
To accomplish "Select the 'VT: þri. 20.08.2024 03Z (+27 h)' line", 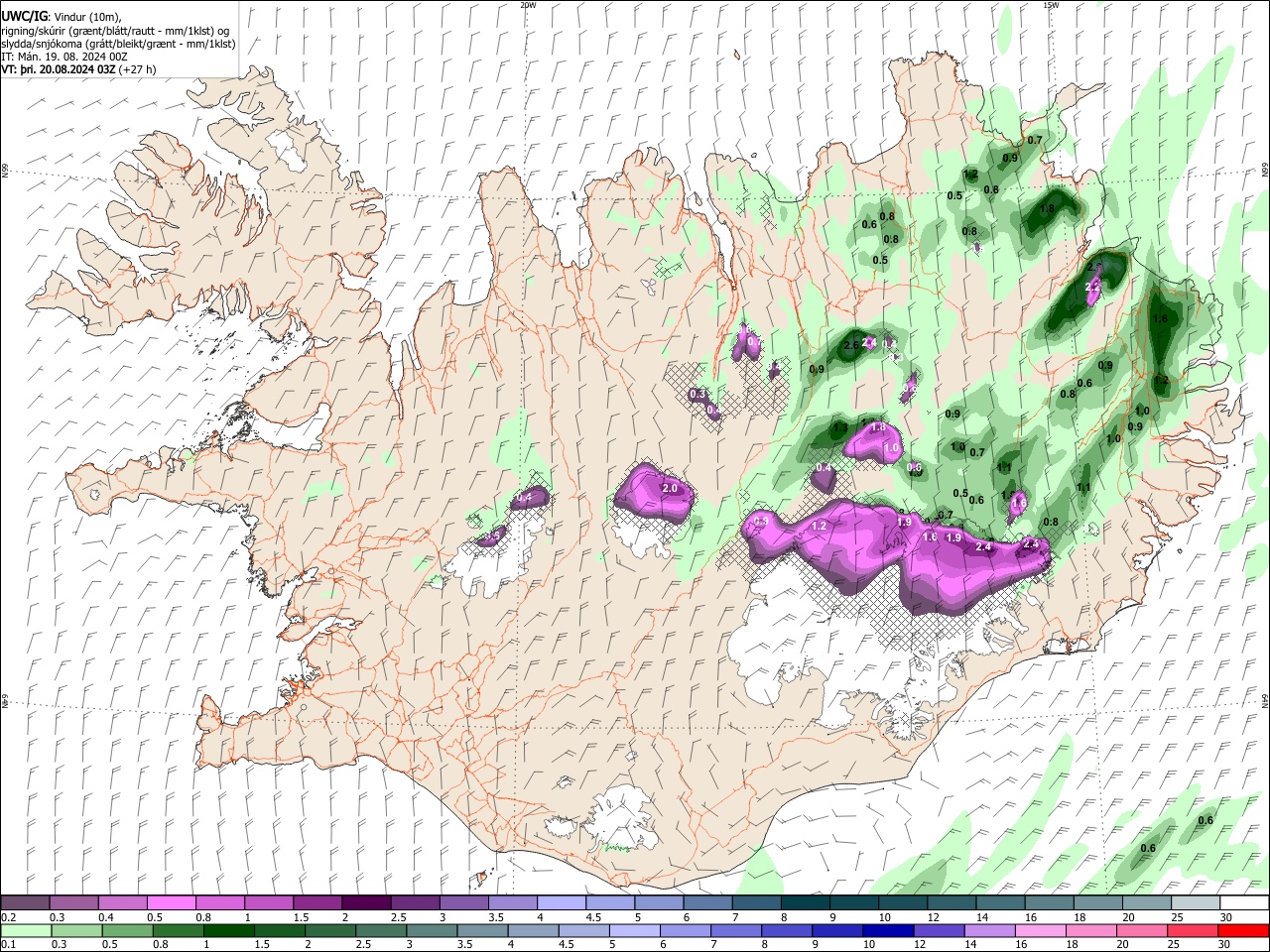I will click(x=78, y=70).
